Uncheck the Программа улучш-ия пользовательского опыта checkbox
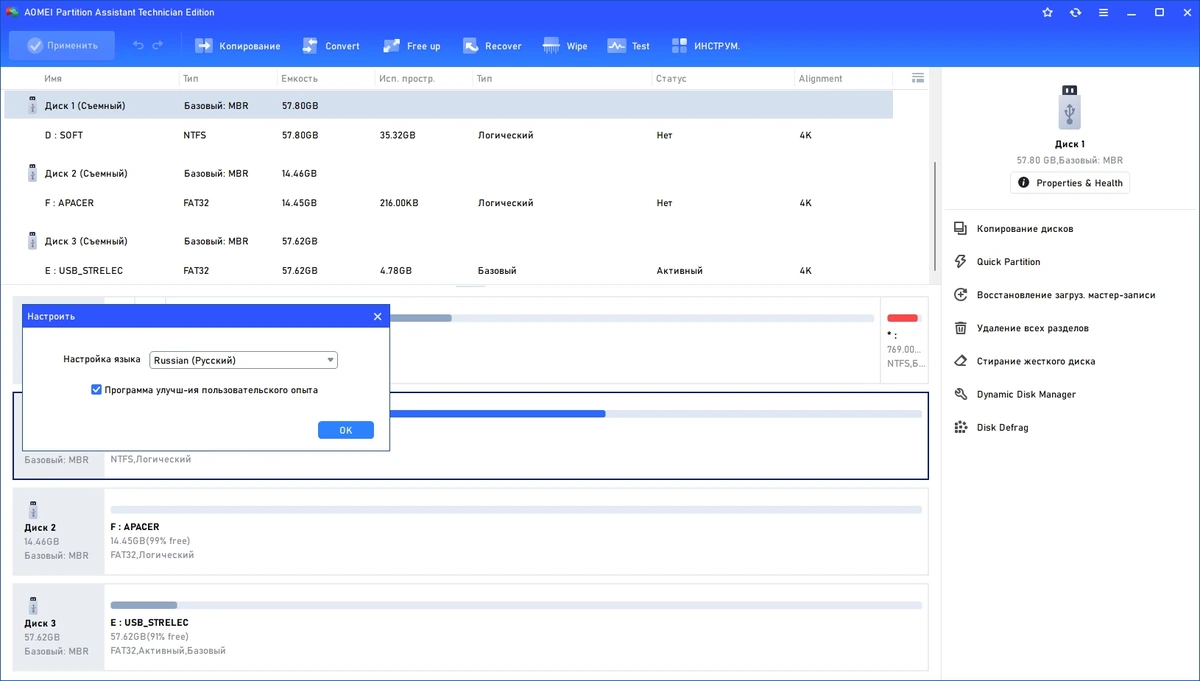Screen dimensions: 1200x681 96,390
